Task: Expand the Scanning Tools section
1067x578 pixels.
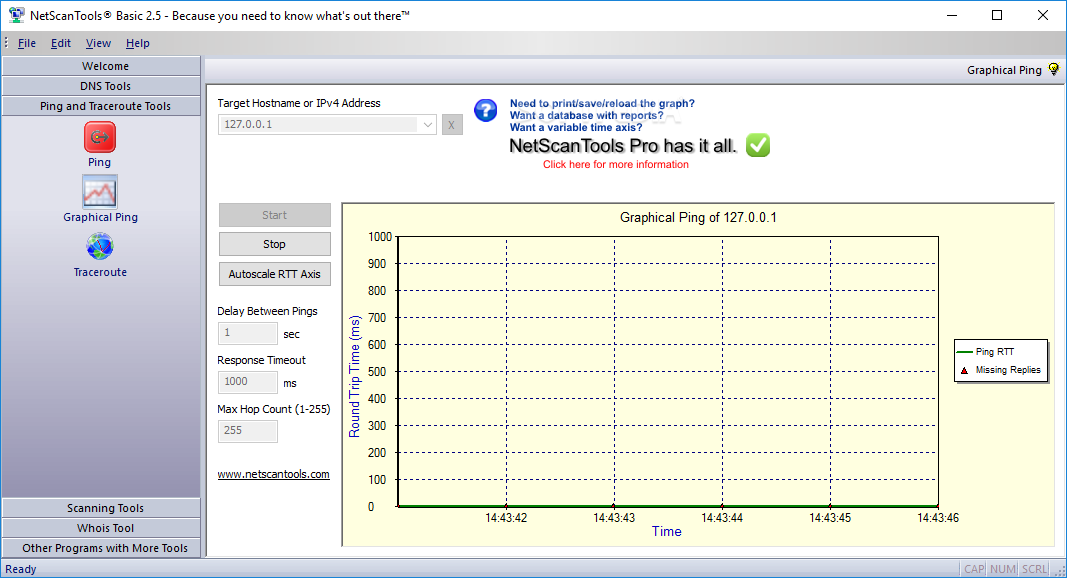Action: [x=101, y=508]
